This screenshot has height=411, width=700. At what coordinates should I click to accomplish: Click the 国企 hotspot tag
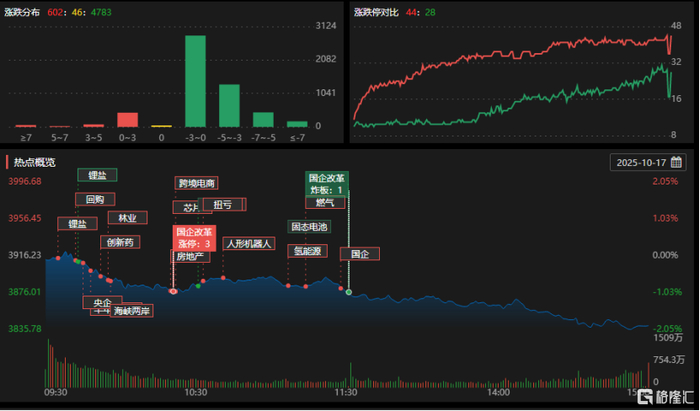coord(360,254)
